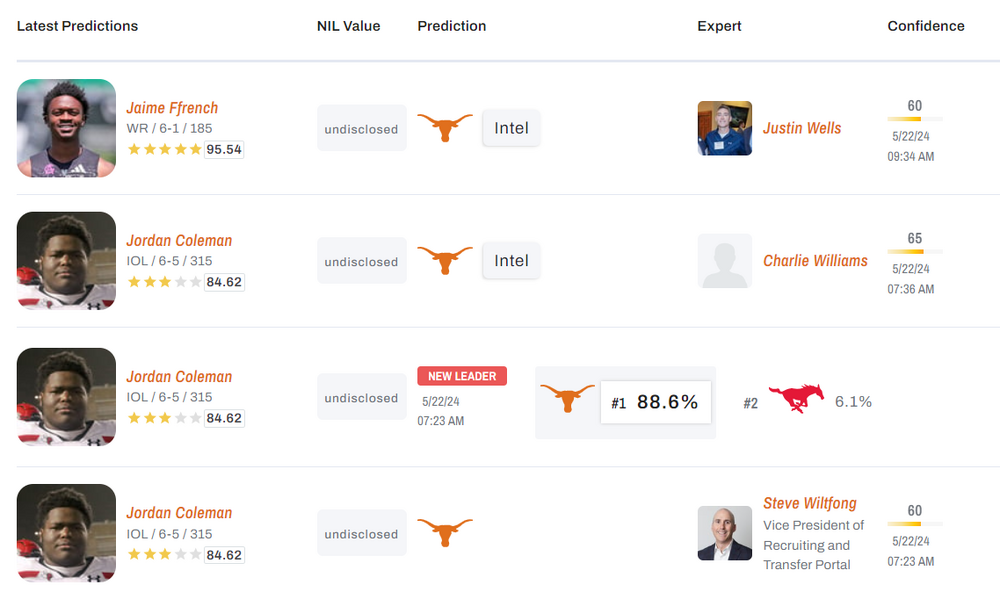
Task: Open Jaime Ffrench's player photo
Action: tap(66, 128)
